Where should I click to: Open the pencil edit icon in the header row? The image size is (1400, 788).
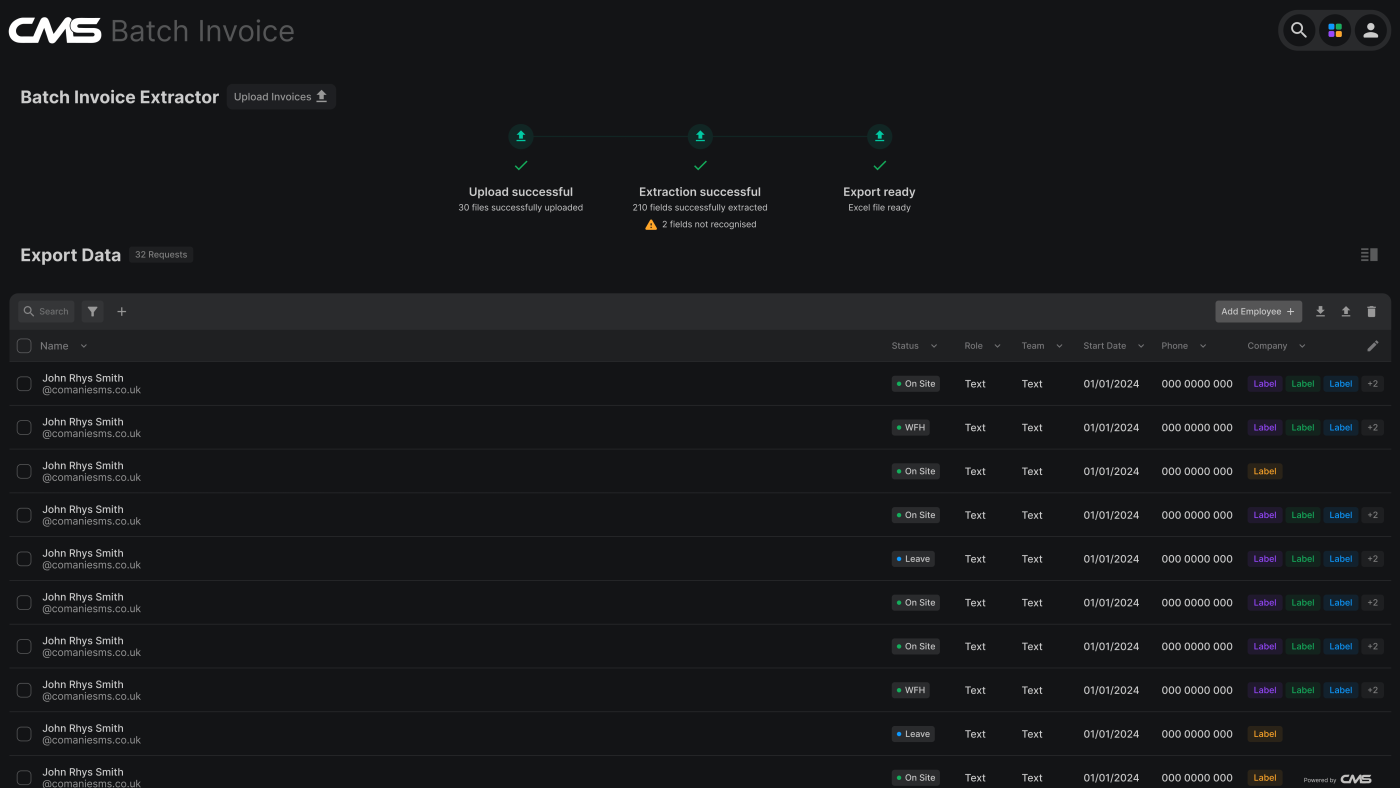click(x=1373, y=345)
